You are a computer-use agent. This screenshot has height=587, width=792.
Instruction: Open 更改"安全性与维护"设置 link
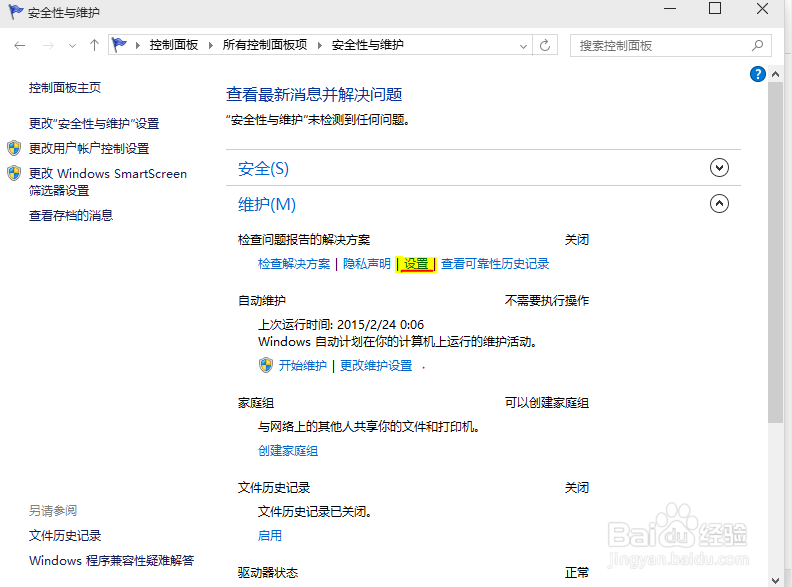94,123
